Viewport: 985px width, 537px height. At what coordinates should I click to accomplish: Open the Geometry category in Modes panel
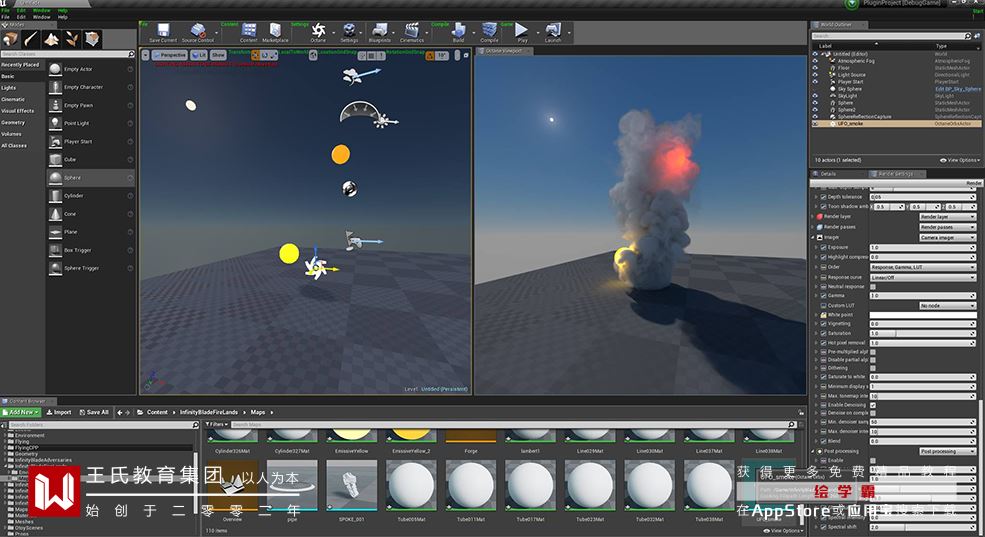pos(13,122)
